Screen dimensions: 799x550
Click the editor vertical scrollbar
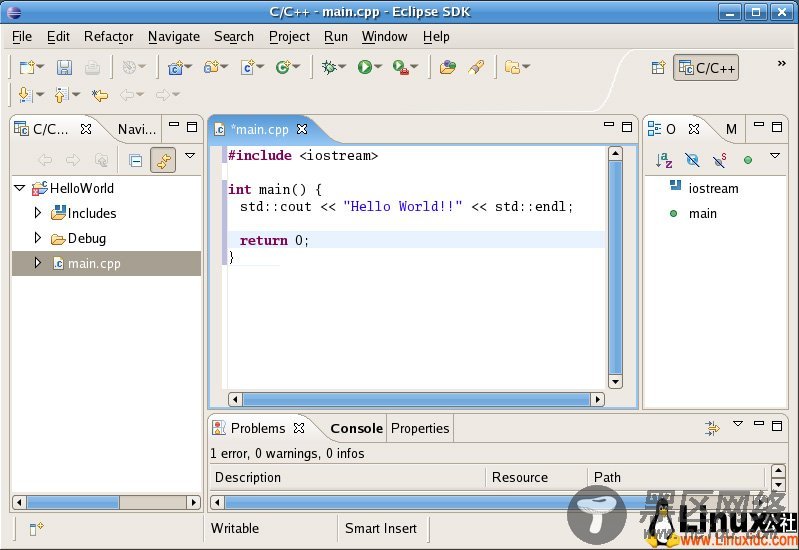click(x=615, y=268)
